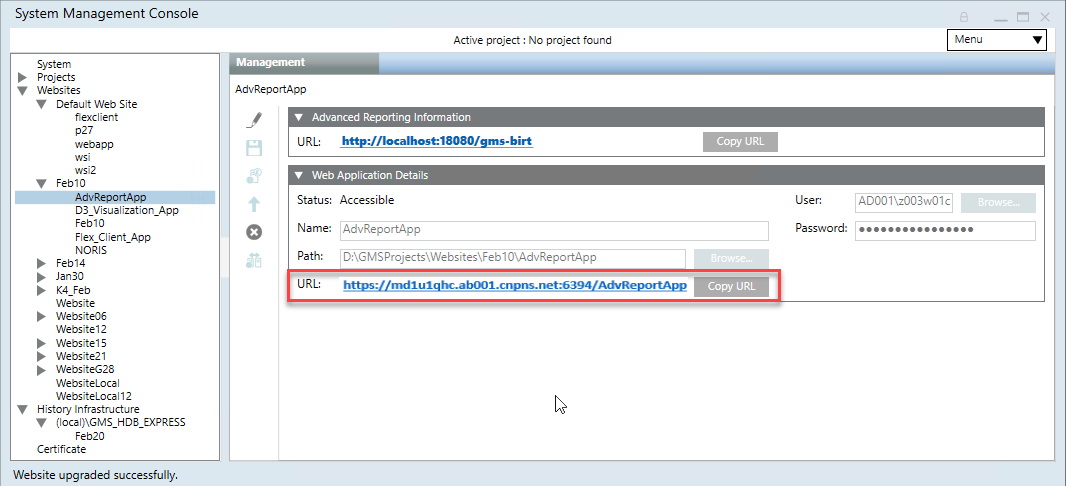The image size is (1066, 486).
Task: Open the localhost gms-birt link
Action: pyautogui.click(x=437, y=141)
